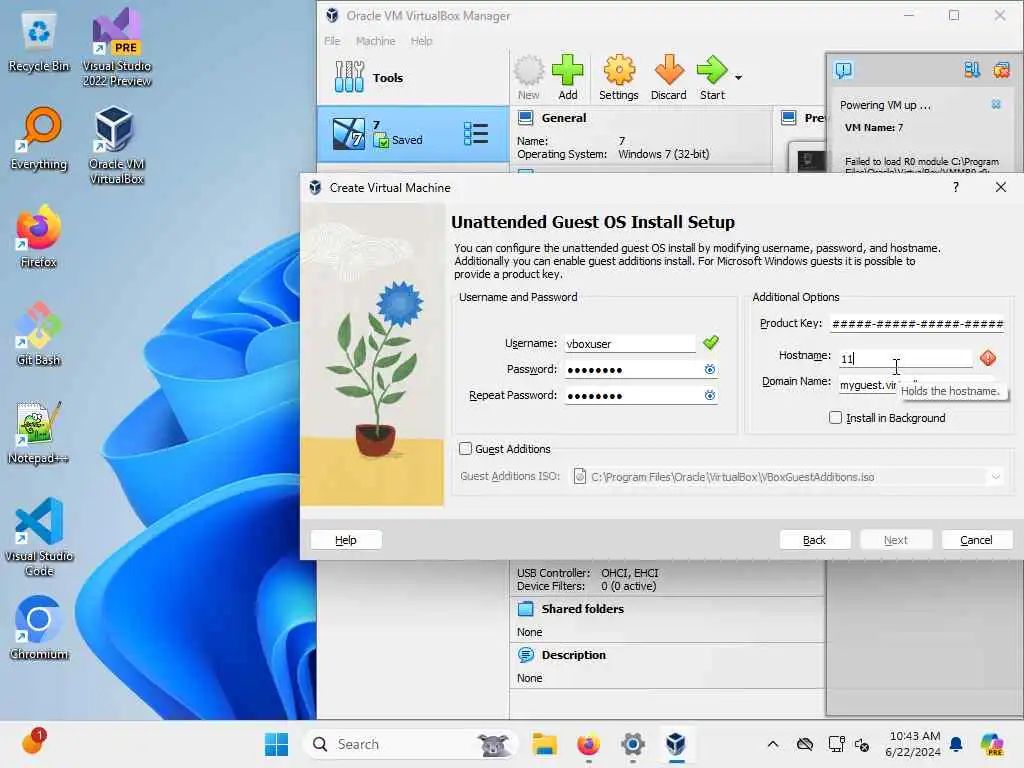The height and width of the screenshot is (768, 1024).
Task: Click the Discard toolbar icon
Action: pyautogui.click(x=669, y=77)
